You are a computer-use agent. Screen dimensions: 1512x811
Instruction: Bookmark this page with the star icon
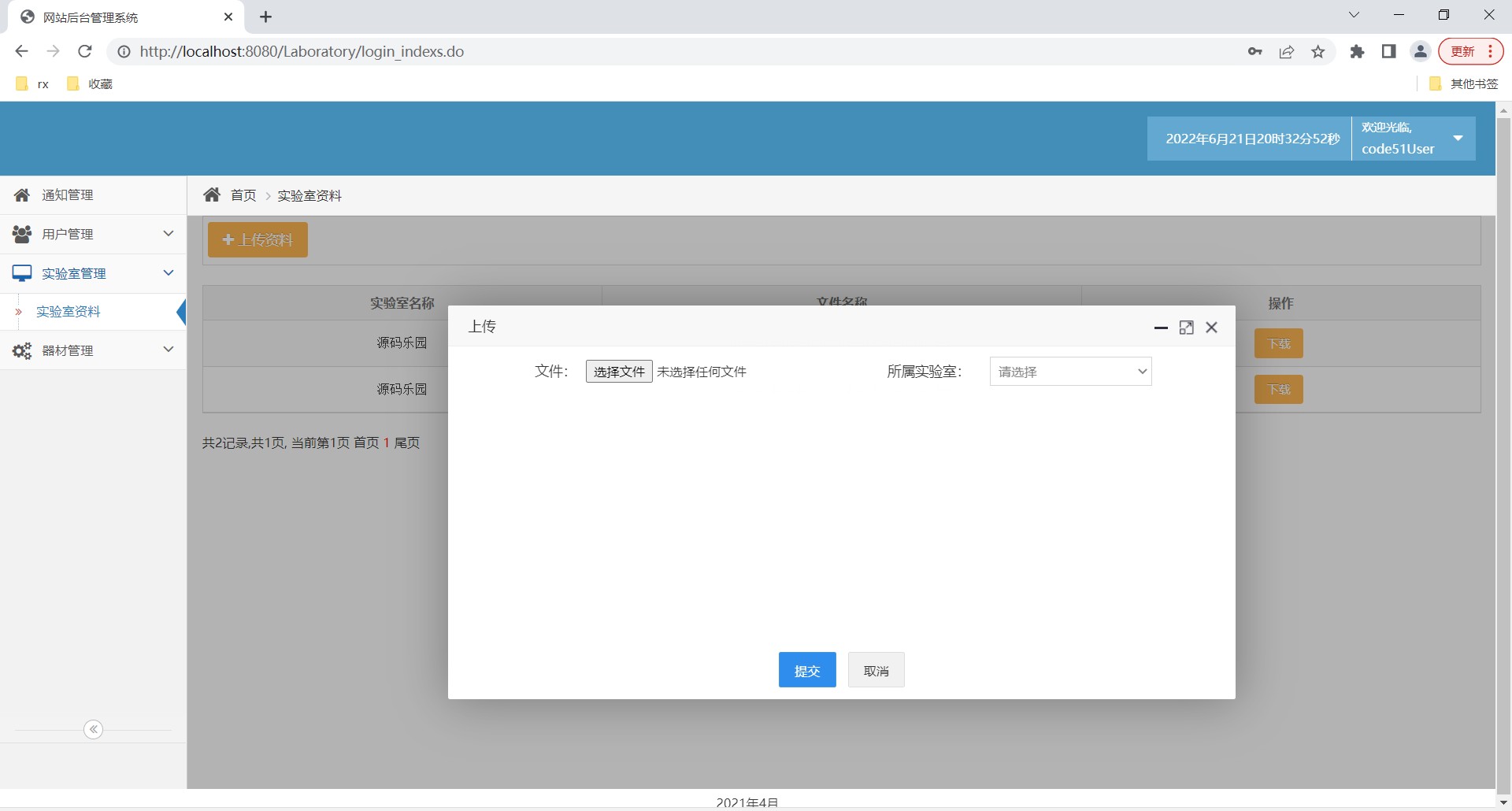(1318, 51)
